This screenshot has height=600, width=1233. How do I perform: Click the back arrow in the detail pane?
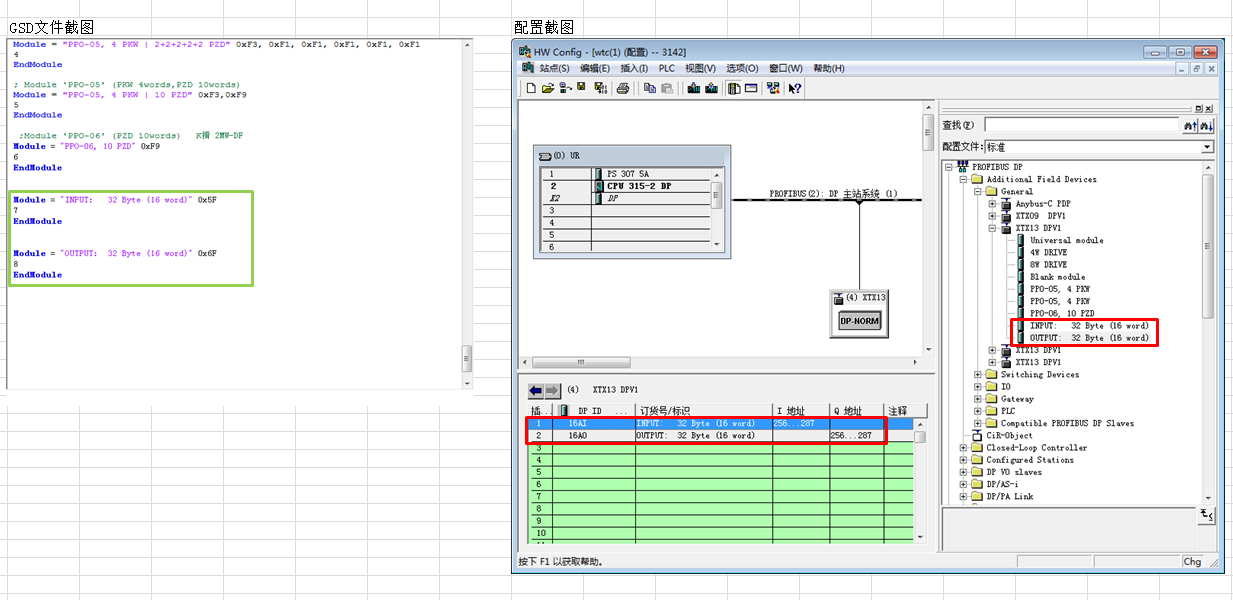536,390
